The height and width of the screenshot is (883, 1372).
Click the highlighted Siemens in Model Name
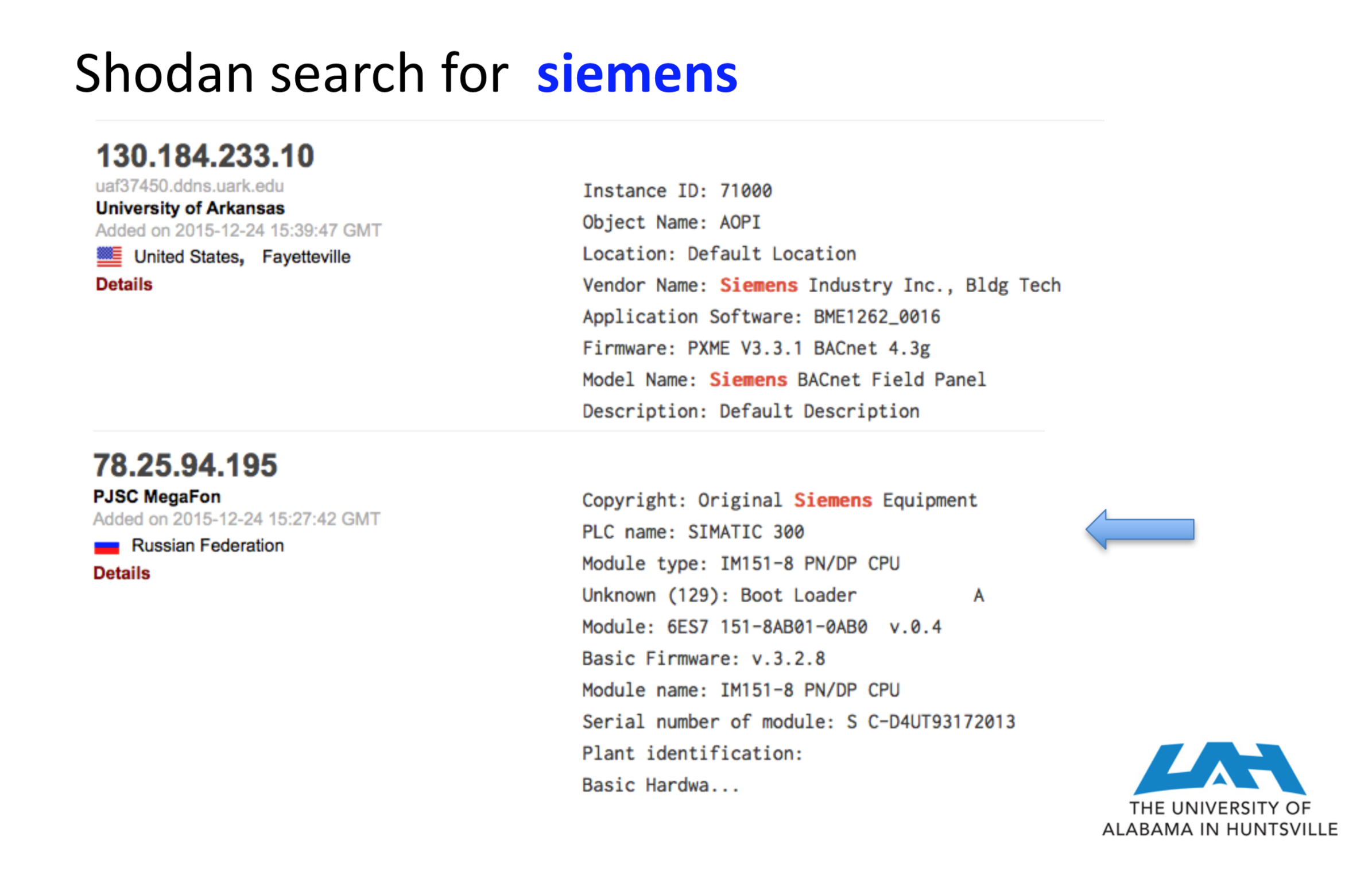tap(748, 379)
